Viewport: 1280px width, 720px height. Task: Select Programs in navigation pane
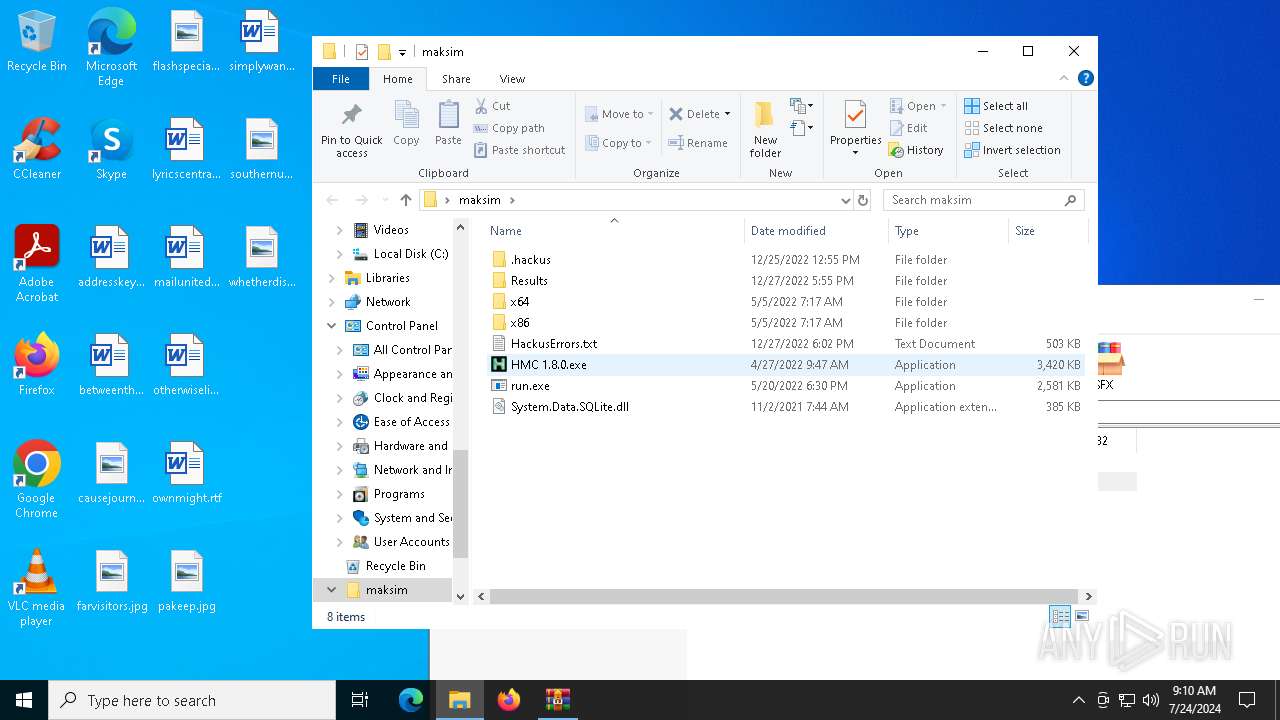399,494
